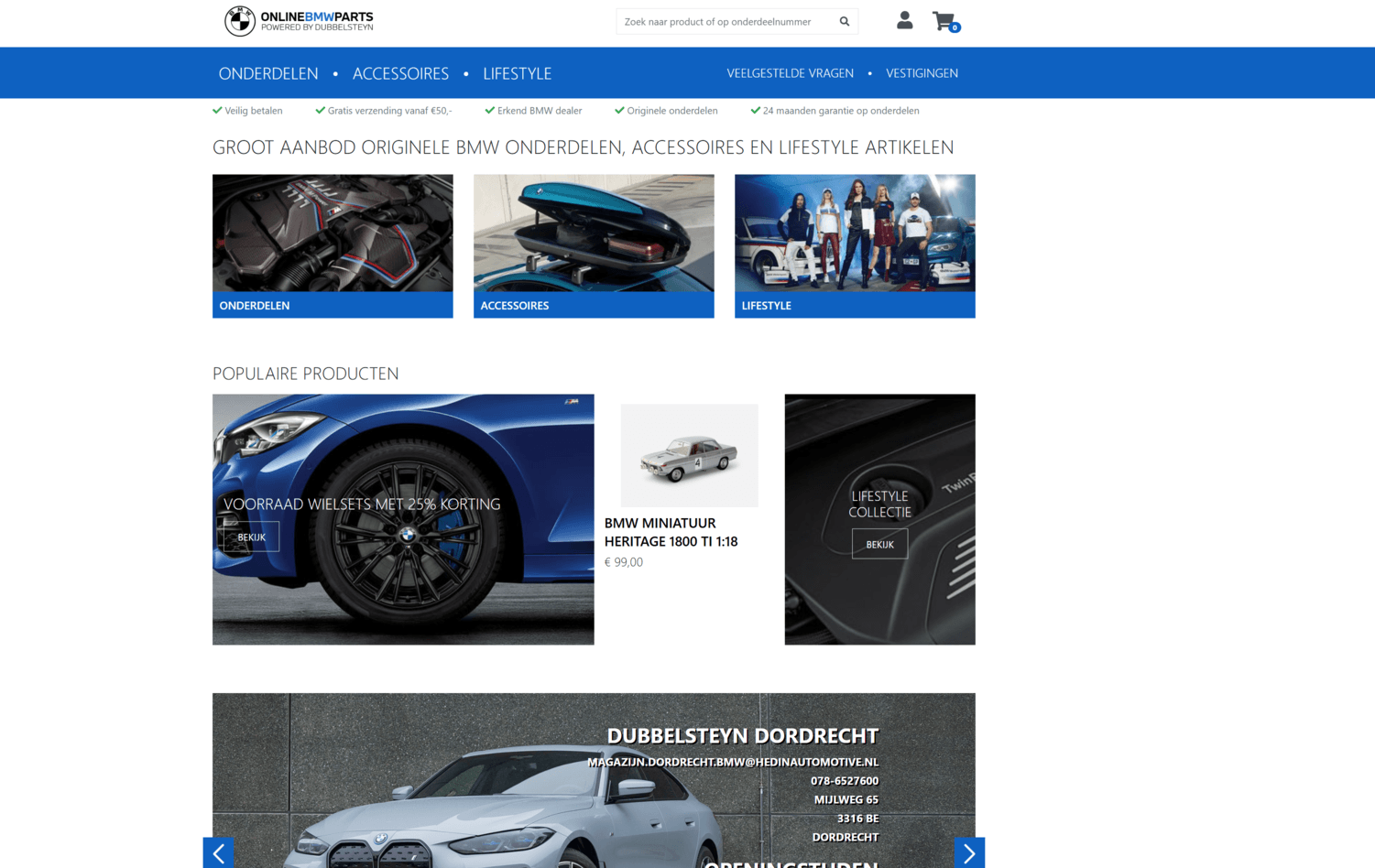Click the 'POPULAIRE PRODUCTEN' heading
The width and height of the screenshot is (1375, 868).
(x=306, y=374)
